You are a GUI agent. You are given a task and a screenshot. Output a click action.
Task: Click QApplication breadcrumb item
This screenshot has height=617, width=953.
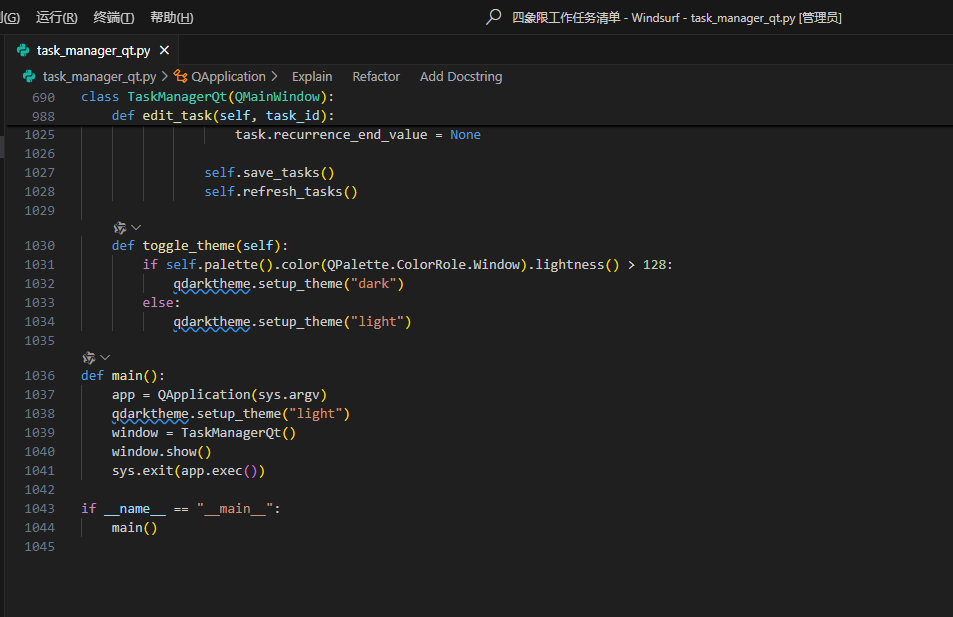pyautogui.click(x=228, y=77)
